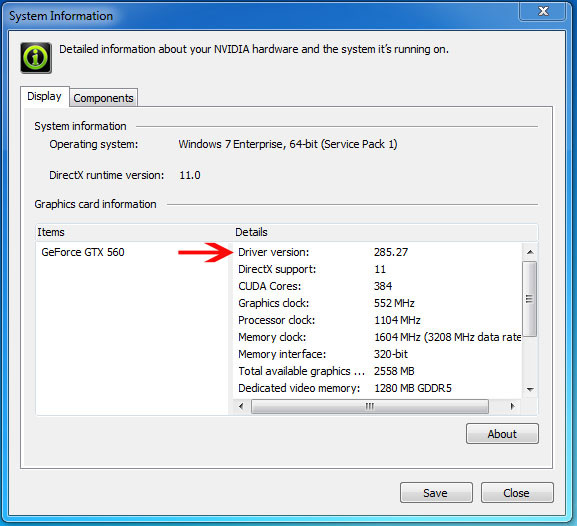
Task: Click the vertical scrollbar up arrow
Action: pos(530,252)
